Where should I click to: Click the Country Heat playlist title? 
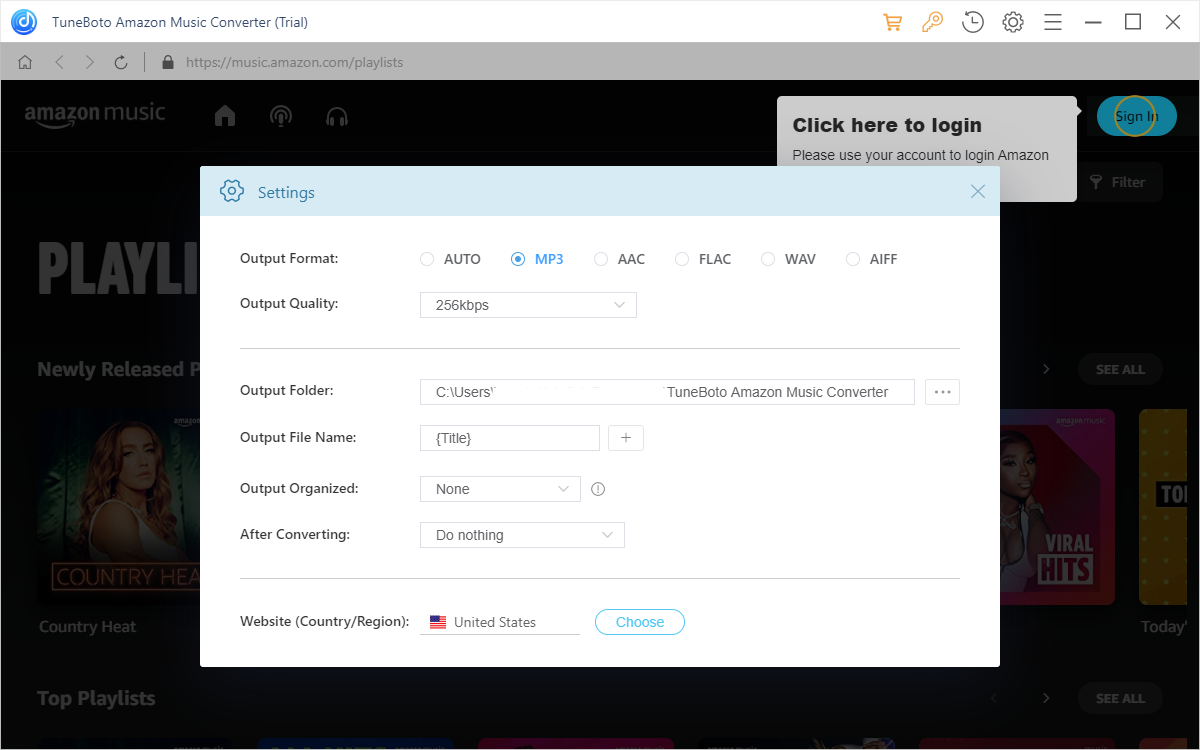pyautogui.click(x=88, y=627)
